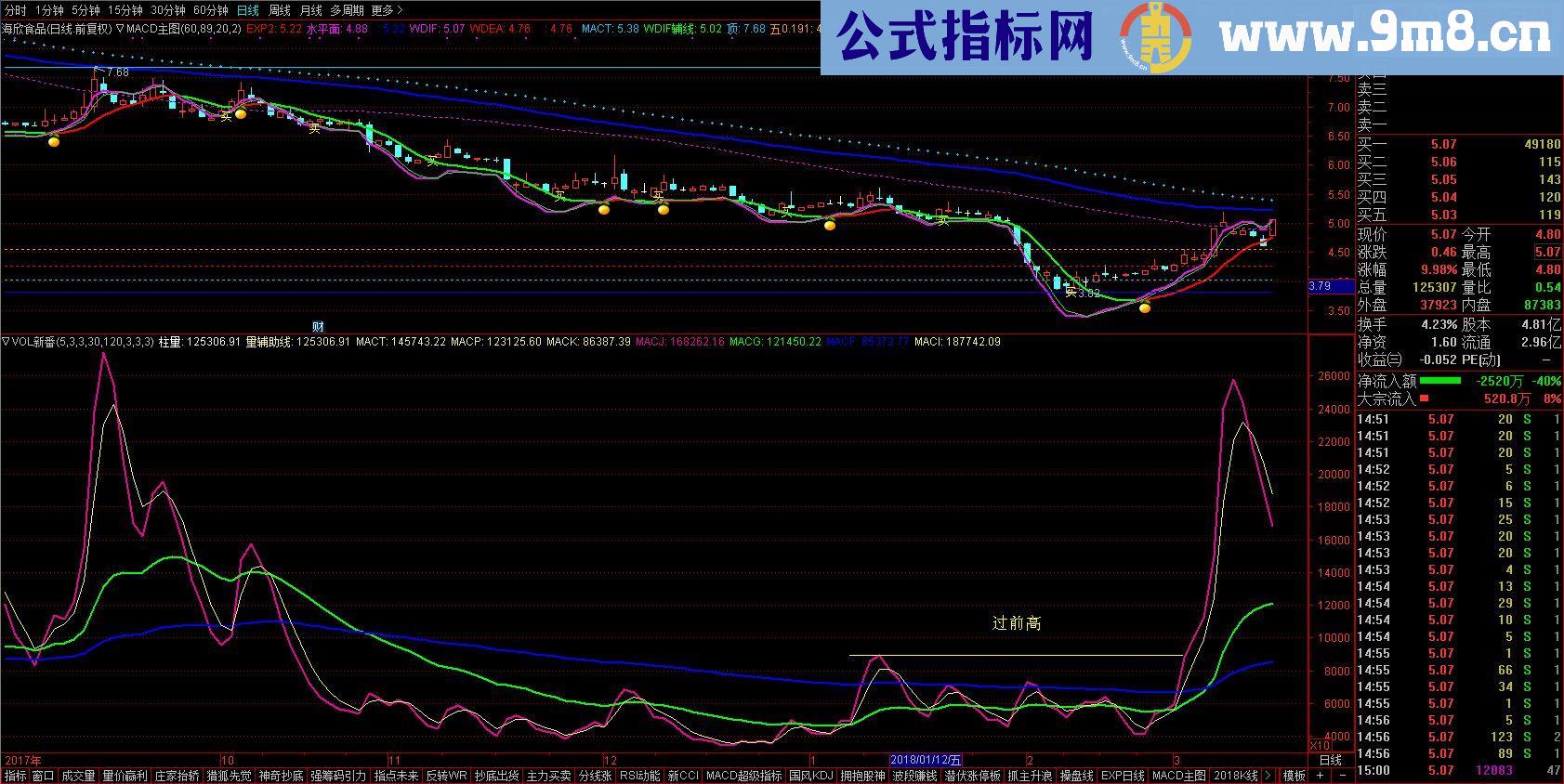The width and height of the screenshot is (1564, 784).
Task: Select the 国风KDJ indicator tab
Action: click(811, 776)
